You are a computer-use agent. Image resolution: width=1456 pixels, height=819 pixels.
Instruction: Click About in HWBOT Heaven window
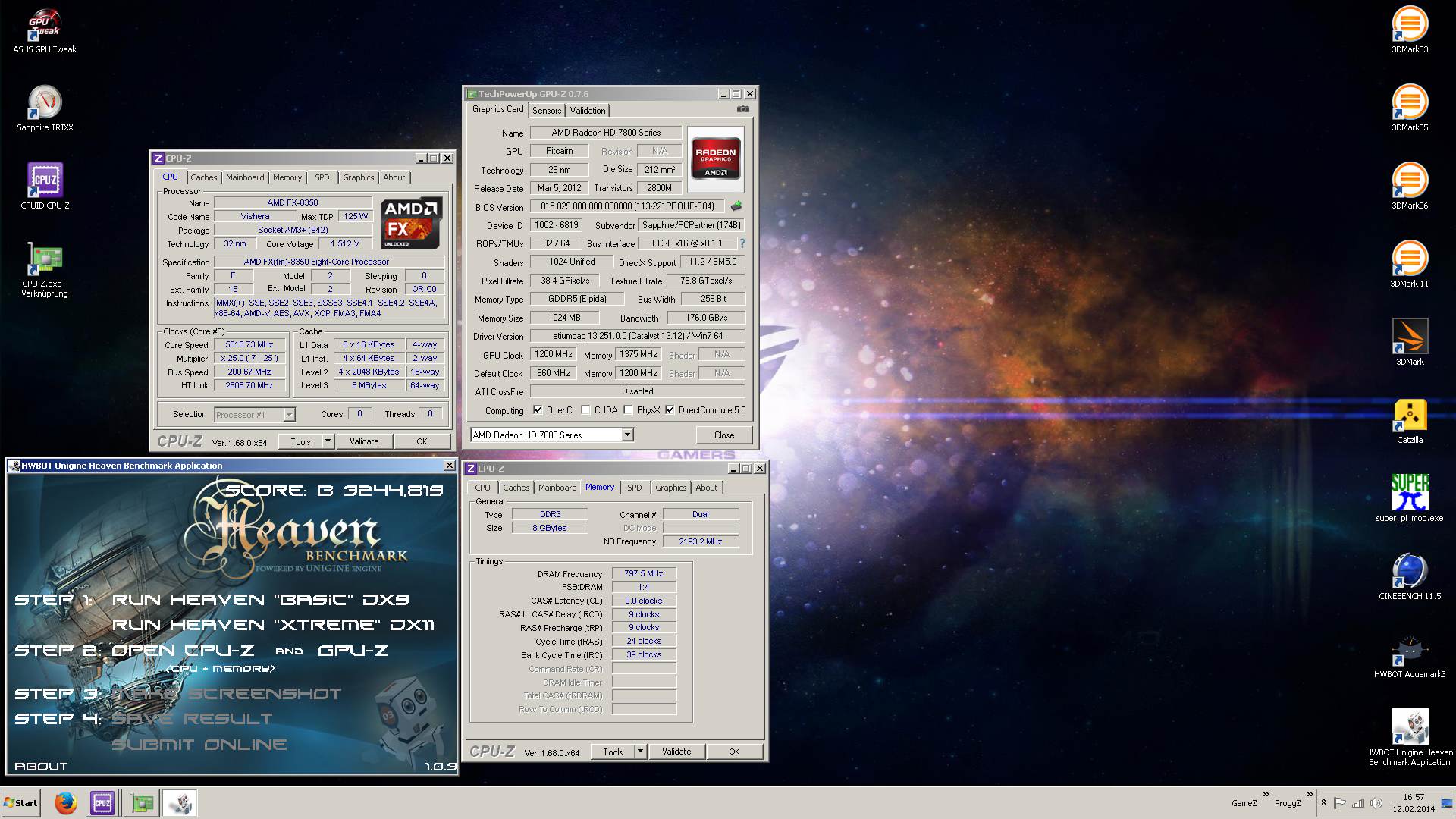click(x=41, y=767)
